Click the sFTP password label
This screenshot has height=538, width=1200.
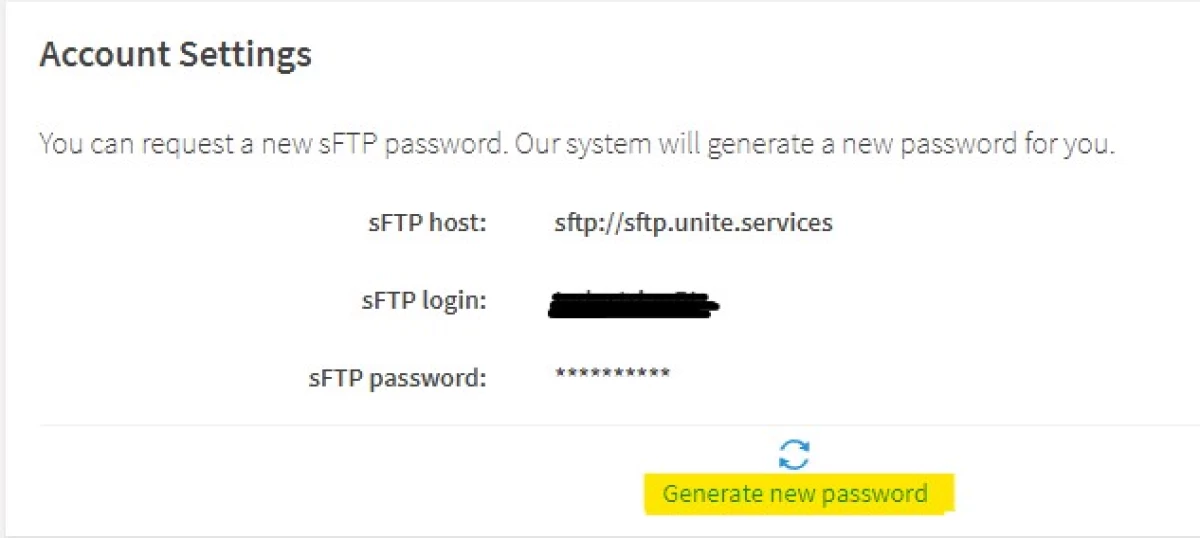coord(397,377)
